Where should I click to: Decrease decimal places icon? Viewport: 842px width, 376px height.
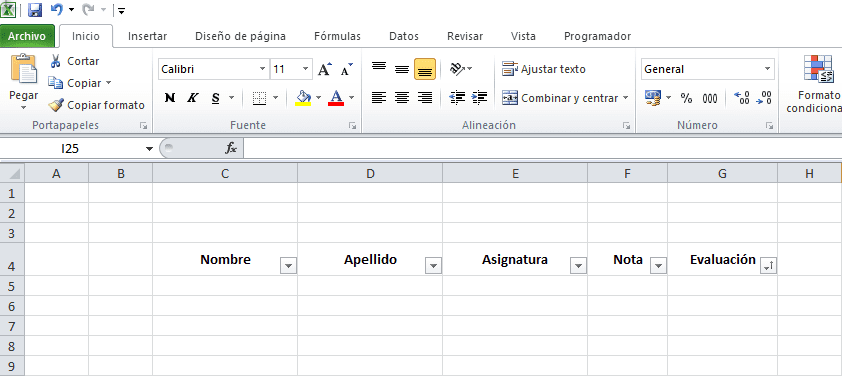point(764,98)
